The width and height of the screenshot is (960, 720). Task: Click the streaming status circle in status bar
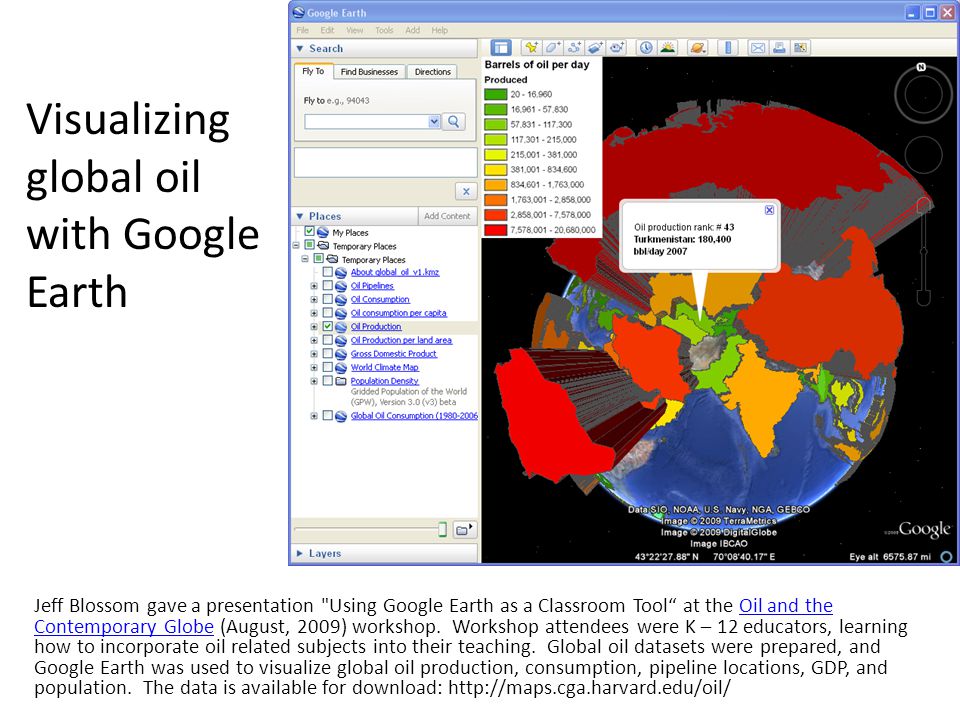tap(947, 557)
